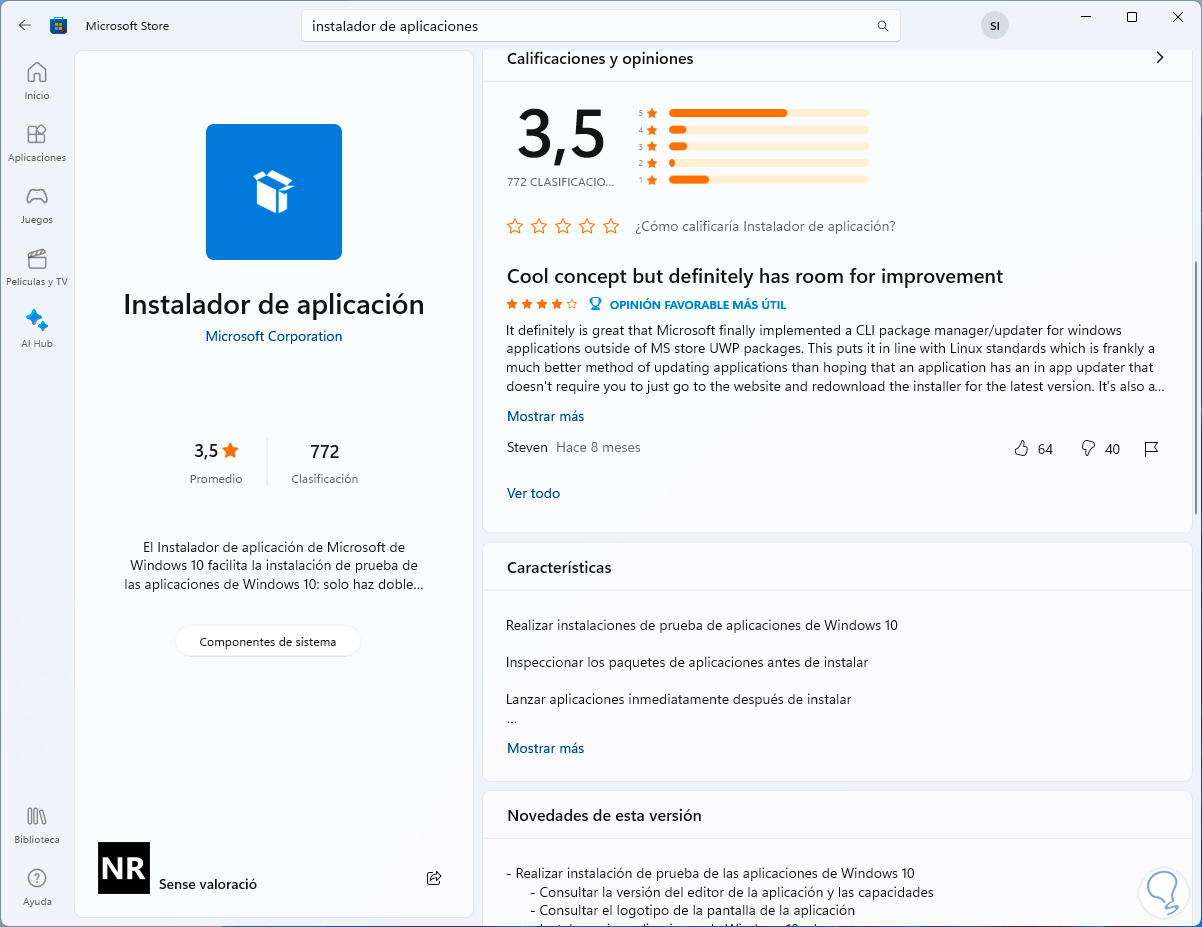Click the Componentes de sistema button
The image size is (1202, 927).
tap(268, 642)
